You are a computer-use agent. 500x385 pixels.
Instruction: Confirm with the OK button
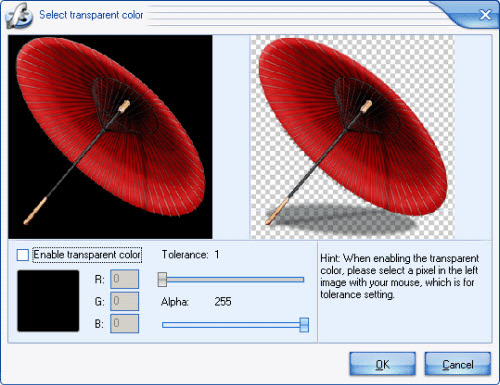(x=383, y=364)
